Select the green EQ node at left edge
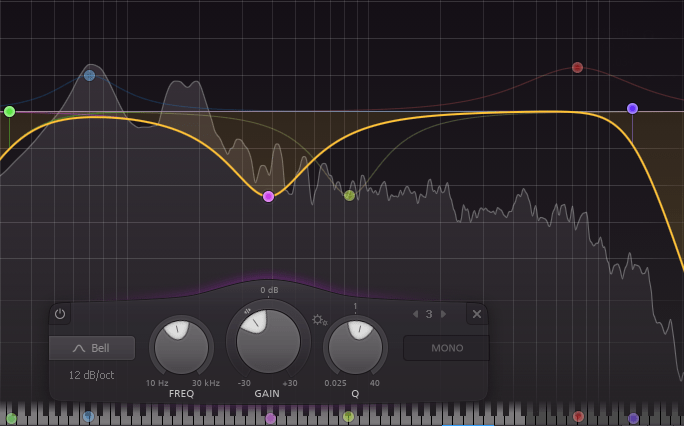Screen dimensions: 684x426 (9, 112)
